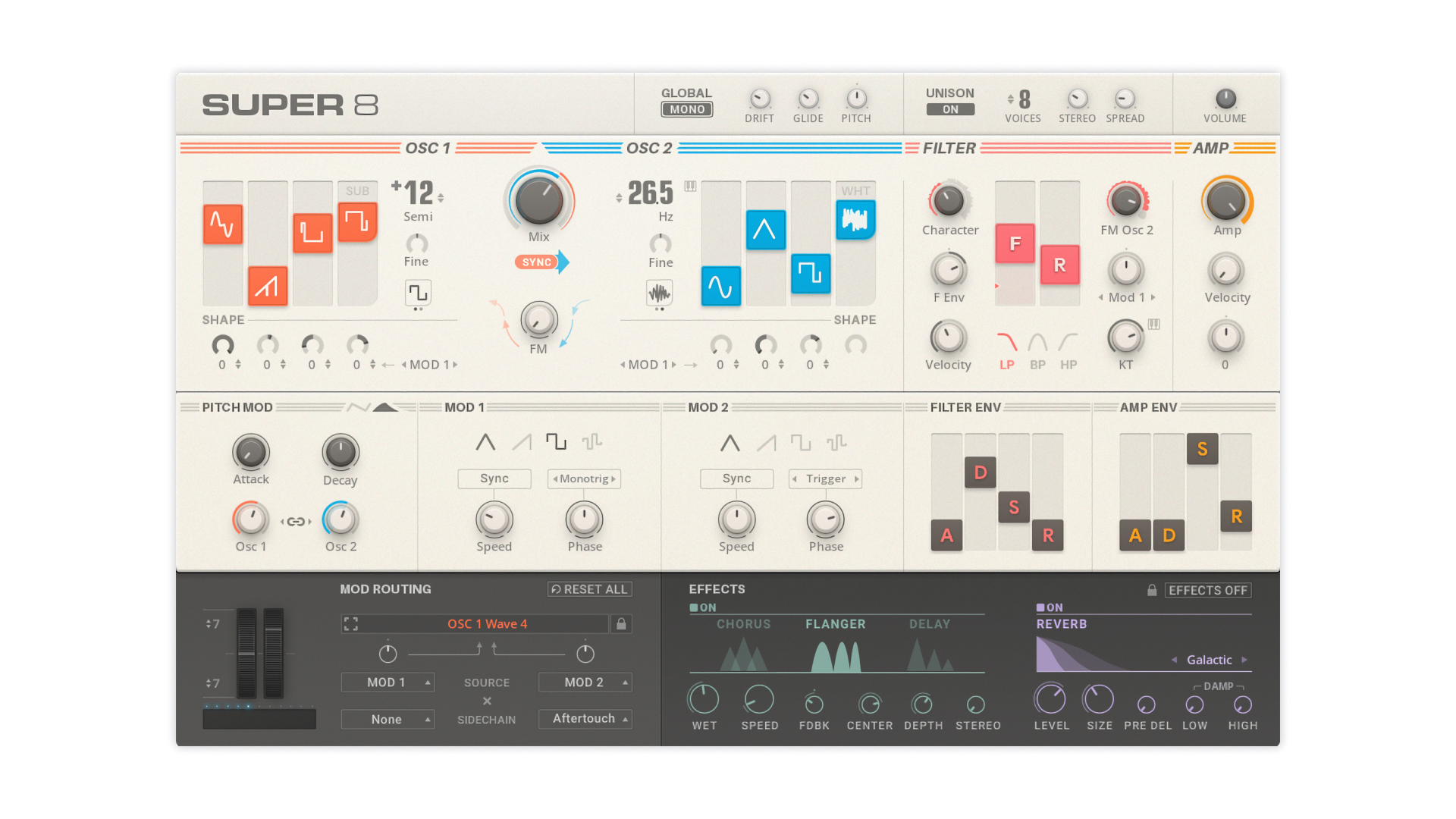The width and height of the screenshot is (1456, 819).
Task: Click the OSC 1 Semi value stepper arrows
Action: tap(441, 196)
